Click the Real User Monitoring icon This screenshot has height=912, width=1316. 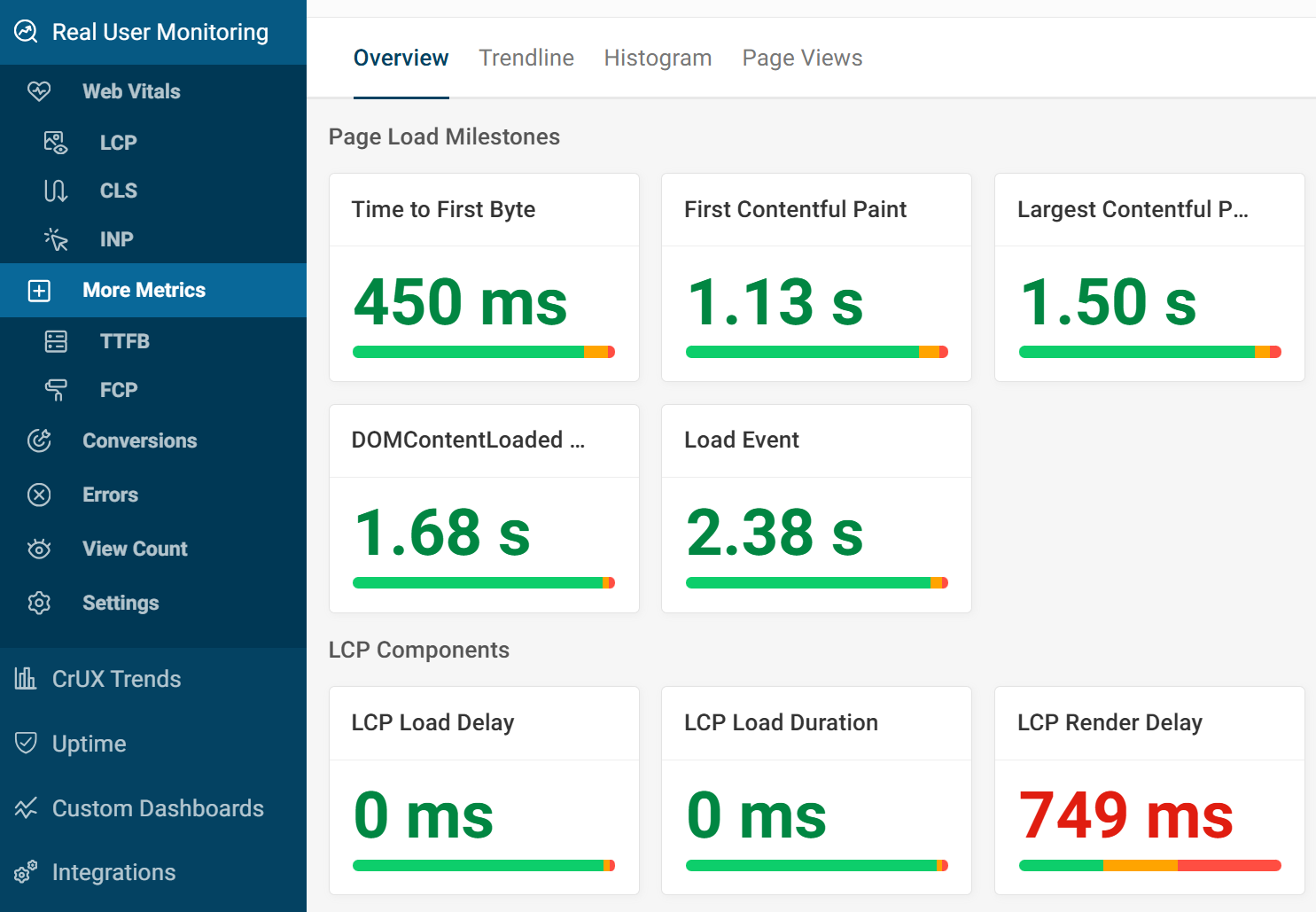point(27,32)
